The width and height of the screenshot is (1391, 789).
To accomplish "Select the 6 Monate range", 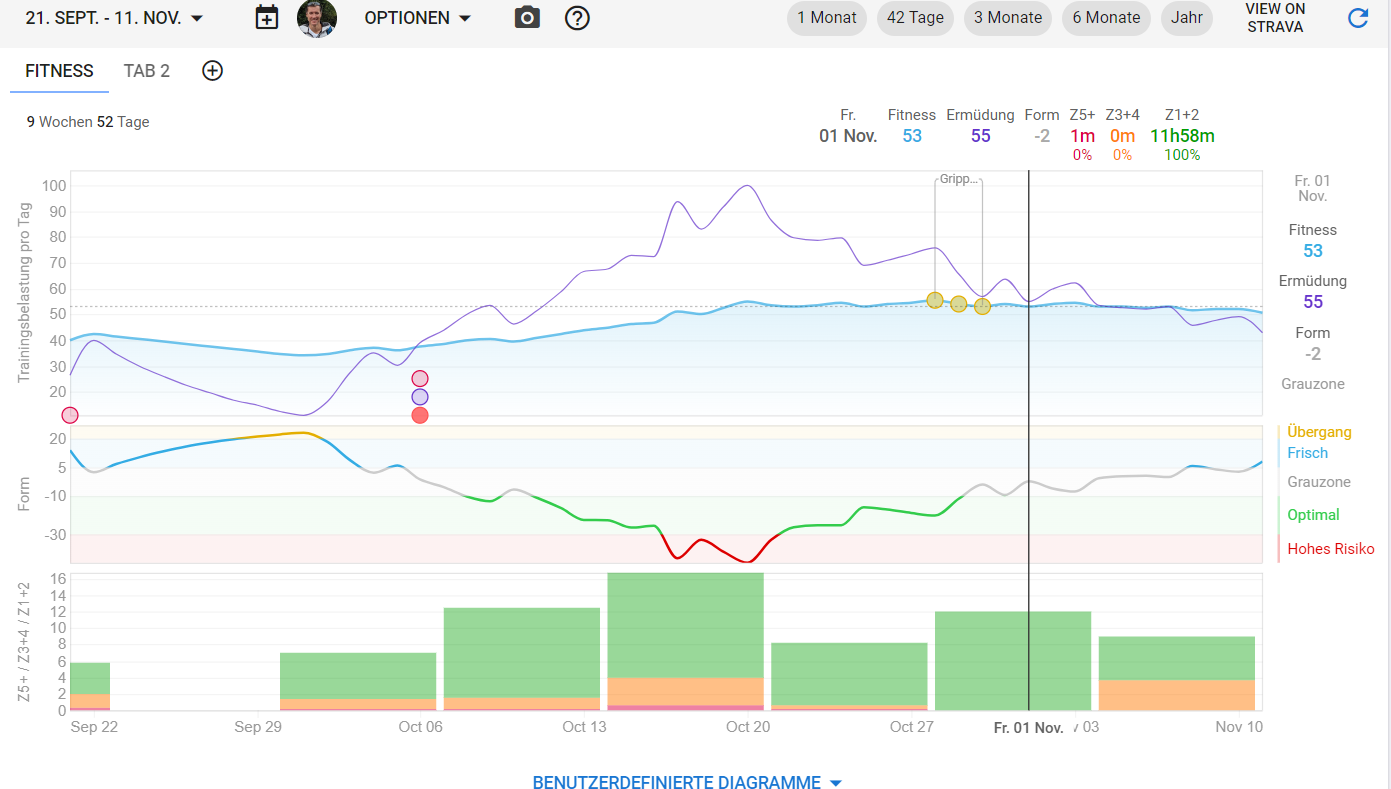I will 1106,18.
